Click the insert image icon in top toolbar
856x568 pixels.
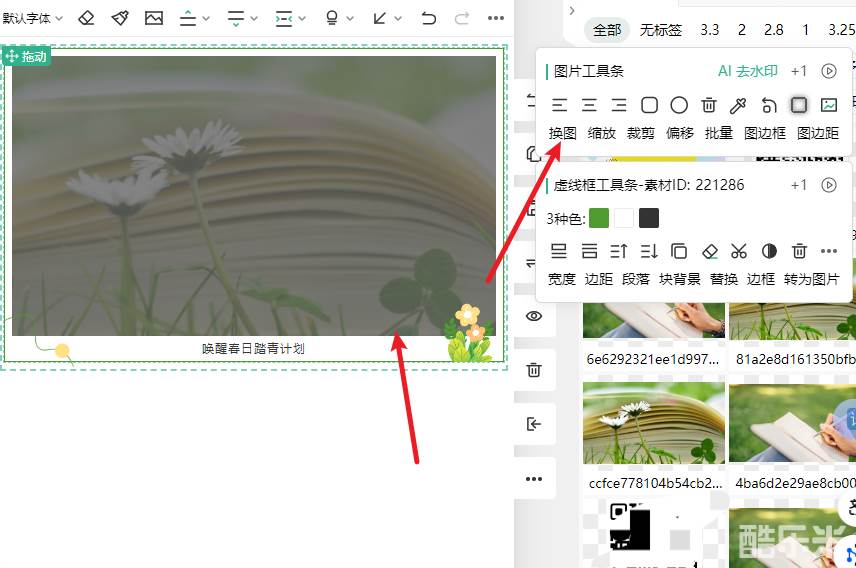click(x=153, y=18)
